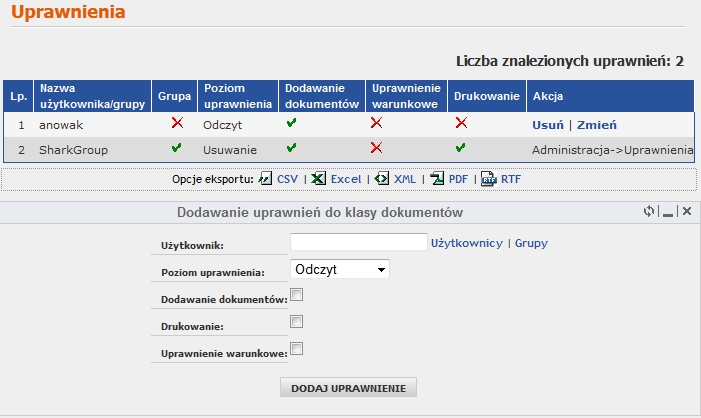Click the Użytkownik text input field
This screenshot has width=701, height=418.
pyautogui.click(x=358, y=242)
